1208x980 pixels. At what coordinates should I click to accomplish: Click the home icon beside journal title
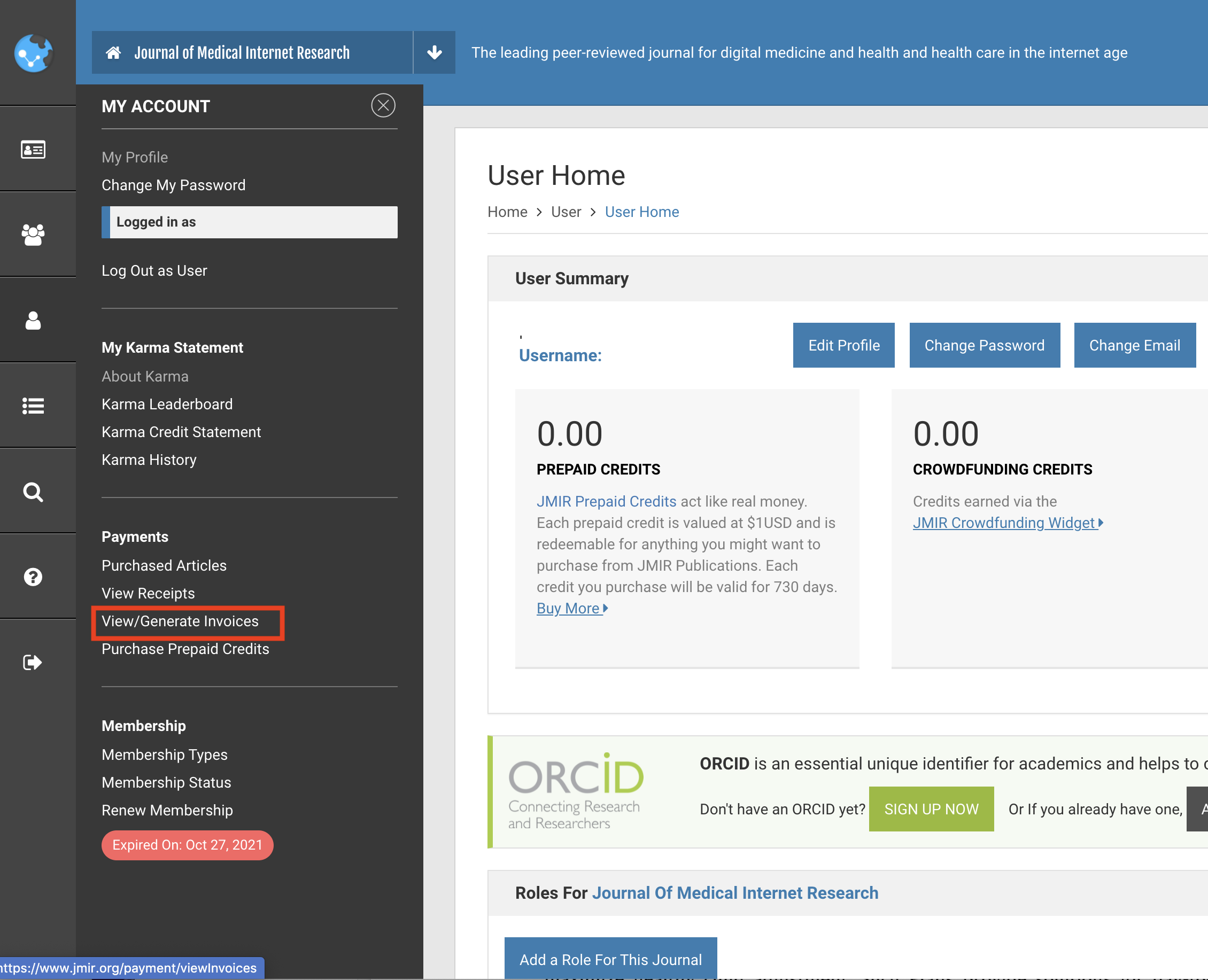(x=113, y=52)
